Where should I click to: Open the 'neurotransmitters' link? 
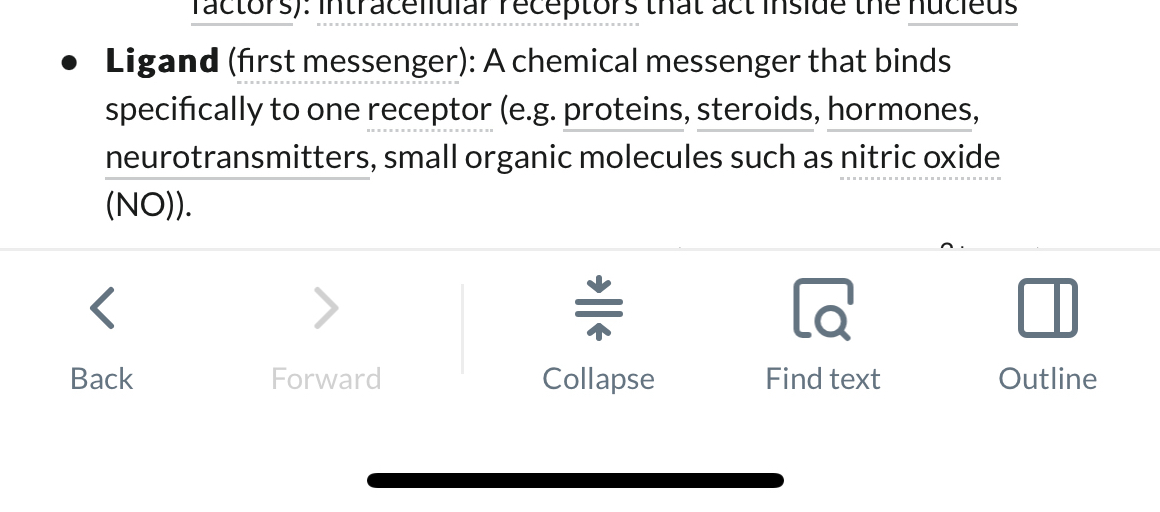click(237, 158)
